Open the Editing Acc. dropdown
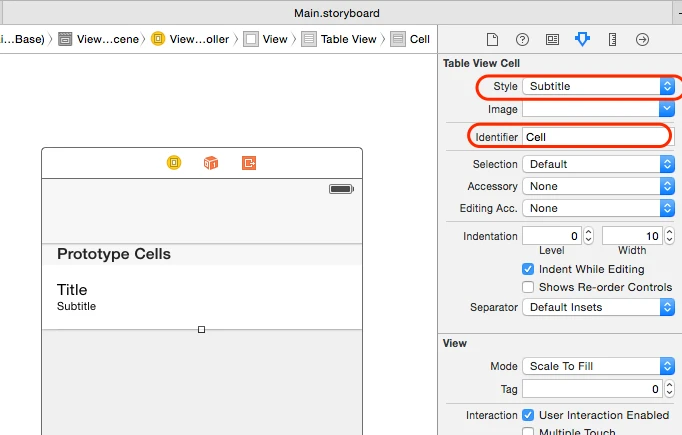 point(598,208)
